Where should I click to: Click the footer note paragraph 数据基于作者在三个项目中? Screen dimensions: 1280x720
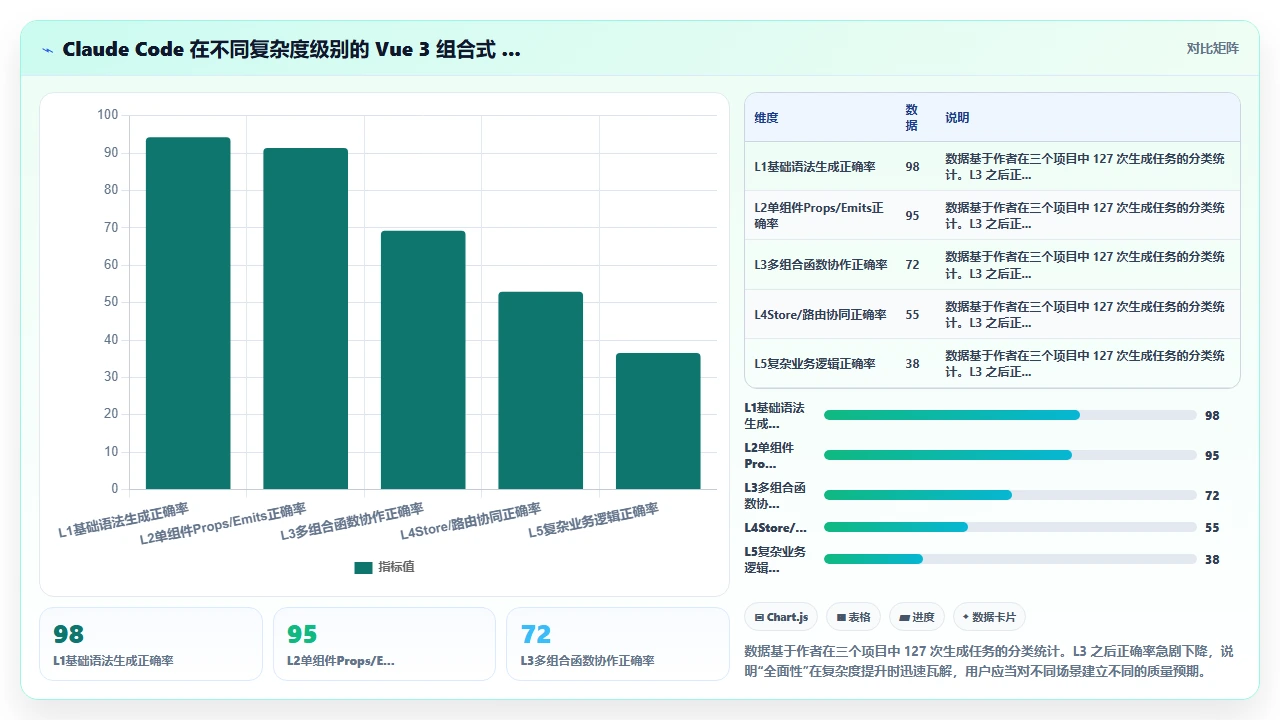[x=990, y=661]
